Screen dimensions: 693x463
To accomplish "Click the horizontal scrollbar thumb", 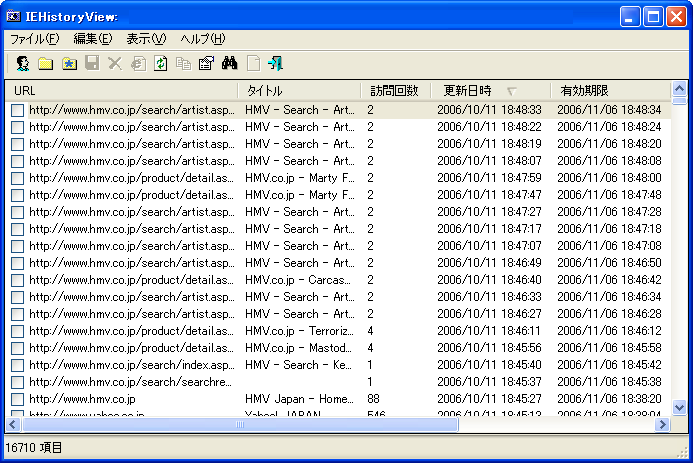I will (x=240, y=425).
